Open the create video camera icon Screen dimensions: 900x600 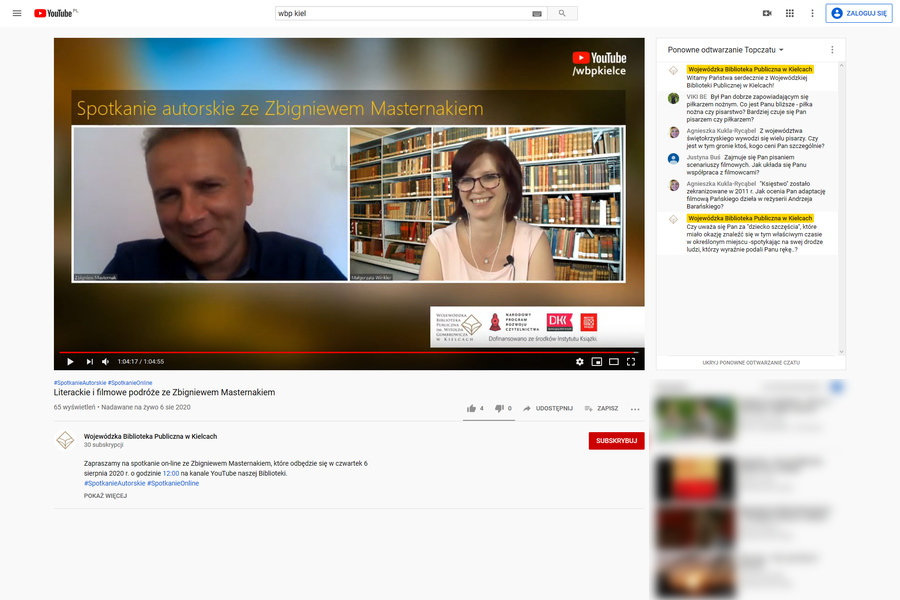[767, 13]
